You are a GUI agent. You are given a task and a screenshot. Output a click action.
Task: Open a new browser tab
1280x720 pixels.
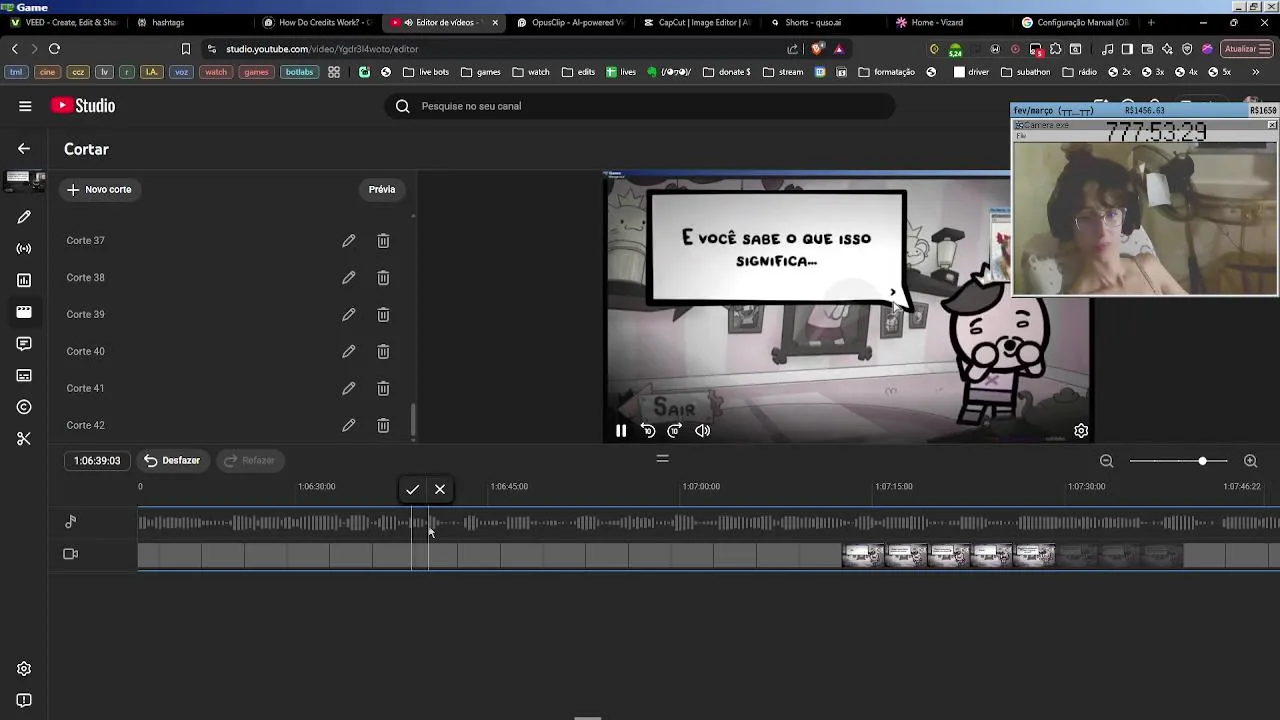pos(1151,22)
